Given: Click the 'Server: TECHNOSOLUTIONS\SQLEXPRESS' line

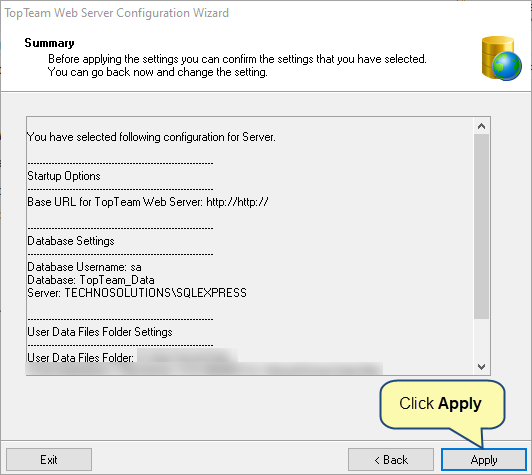Looking at the screenshot, I should pyautogui.click(x=137, y=293).
